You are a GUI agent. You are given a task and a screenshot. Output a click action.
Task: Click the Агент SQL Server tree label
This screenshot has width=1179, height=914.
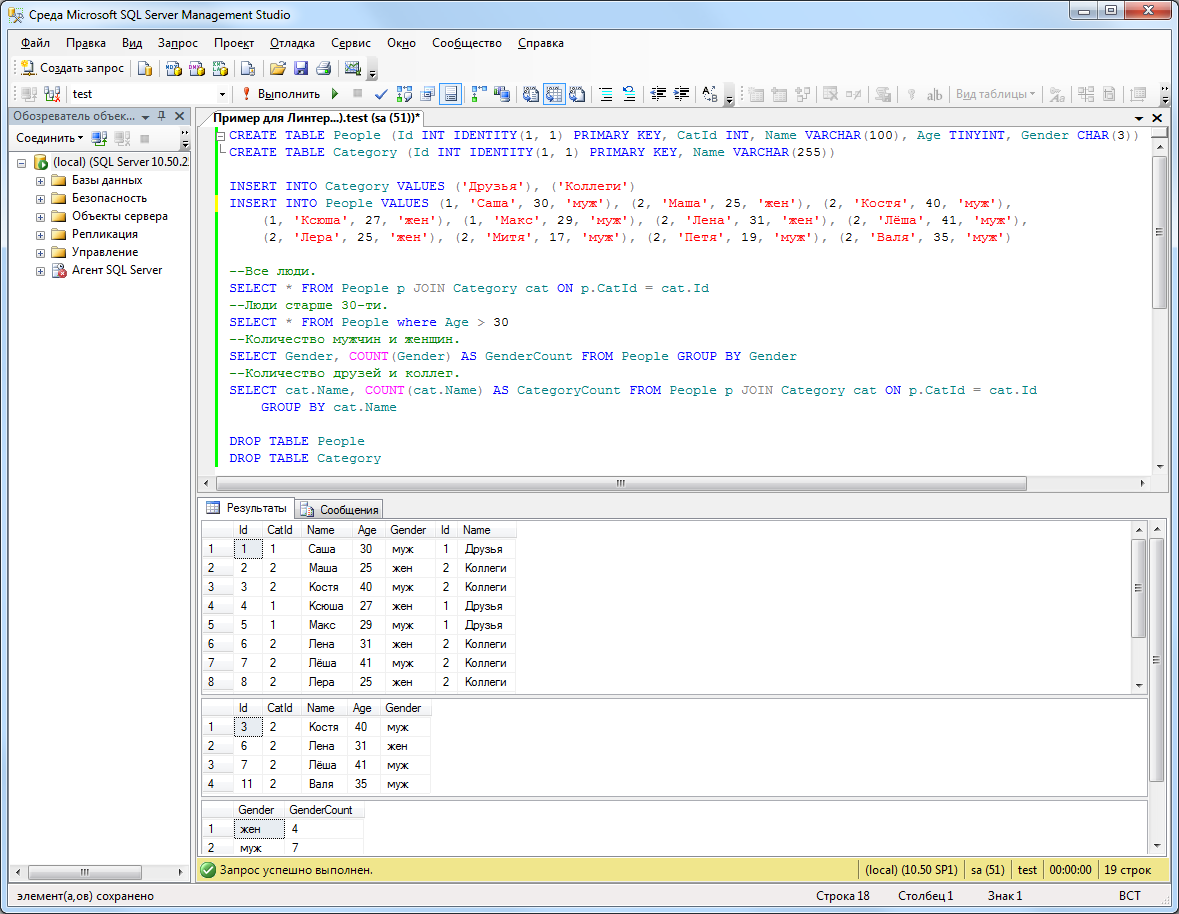[x=117, y=271]
